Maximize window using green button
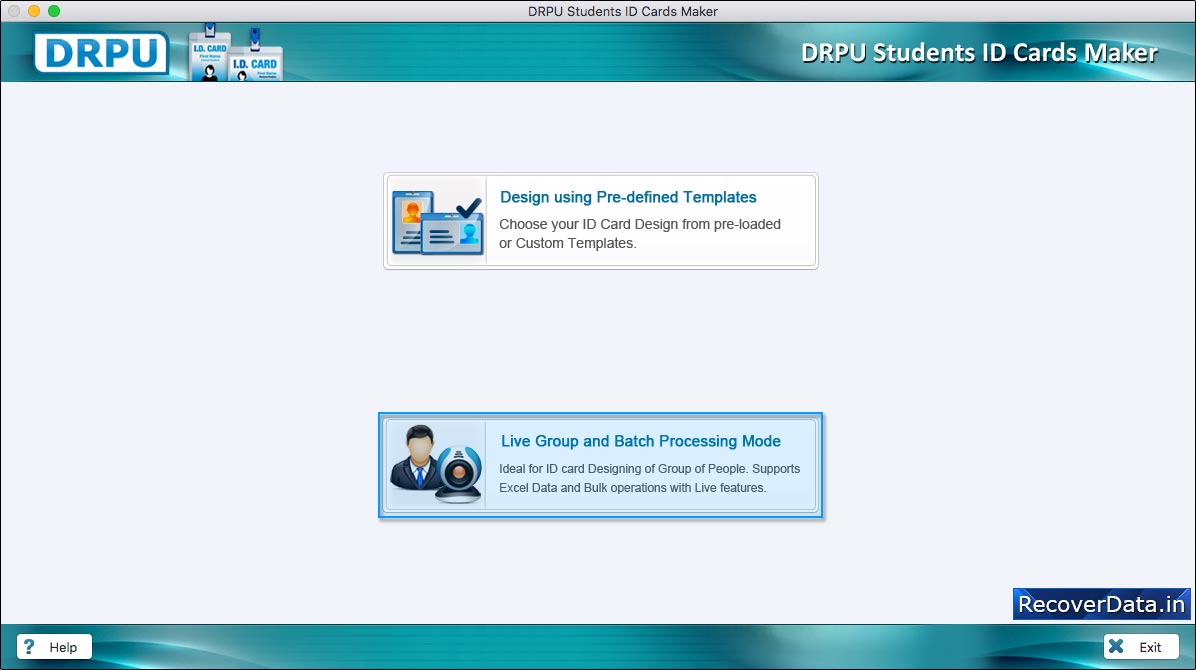Image resolution: width=1196 pixels, height=670 pixels. click(x=53, y=11)
